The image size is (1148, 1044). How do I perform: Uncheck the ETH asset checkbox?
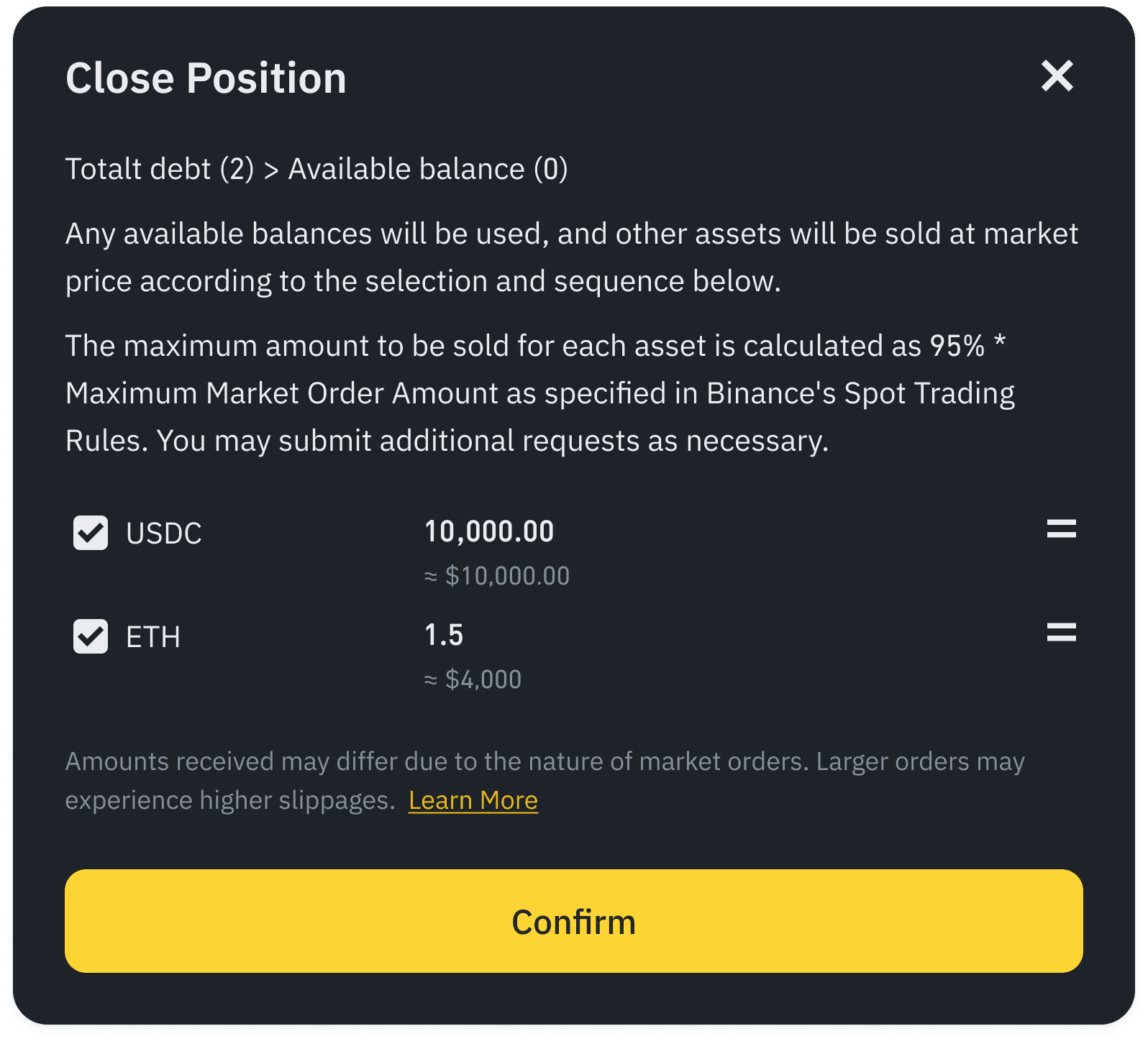click(x=91, y=636)
